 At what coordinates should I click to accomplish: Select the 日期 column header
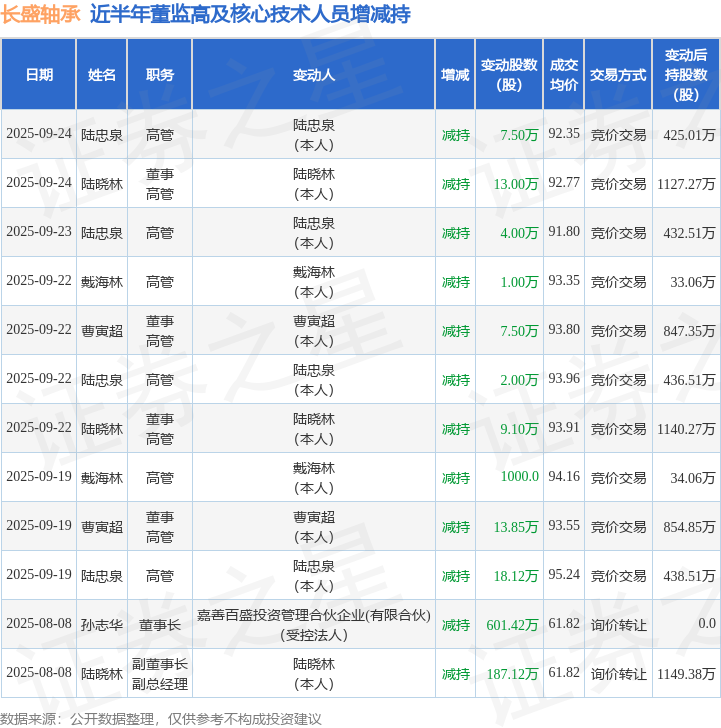(x=39, y=74)
